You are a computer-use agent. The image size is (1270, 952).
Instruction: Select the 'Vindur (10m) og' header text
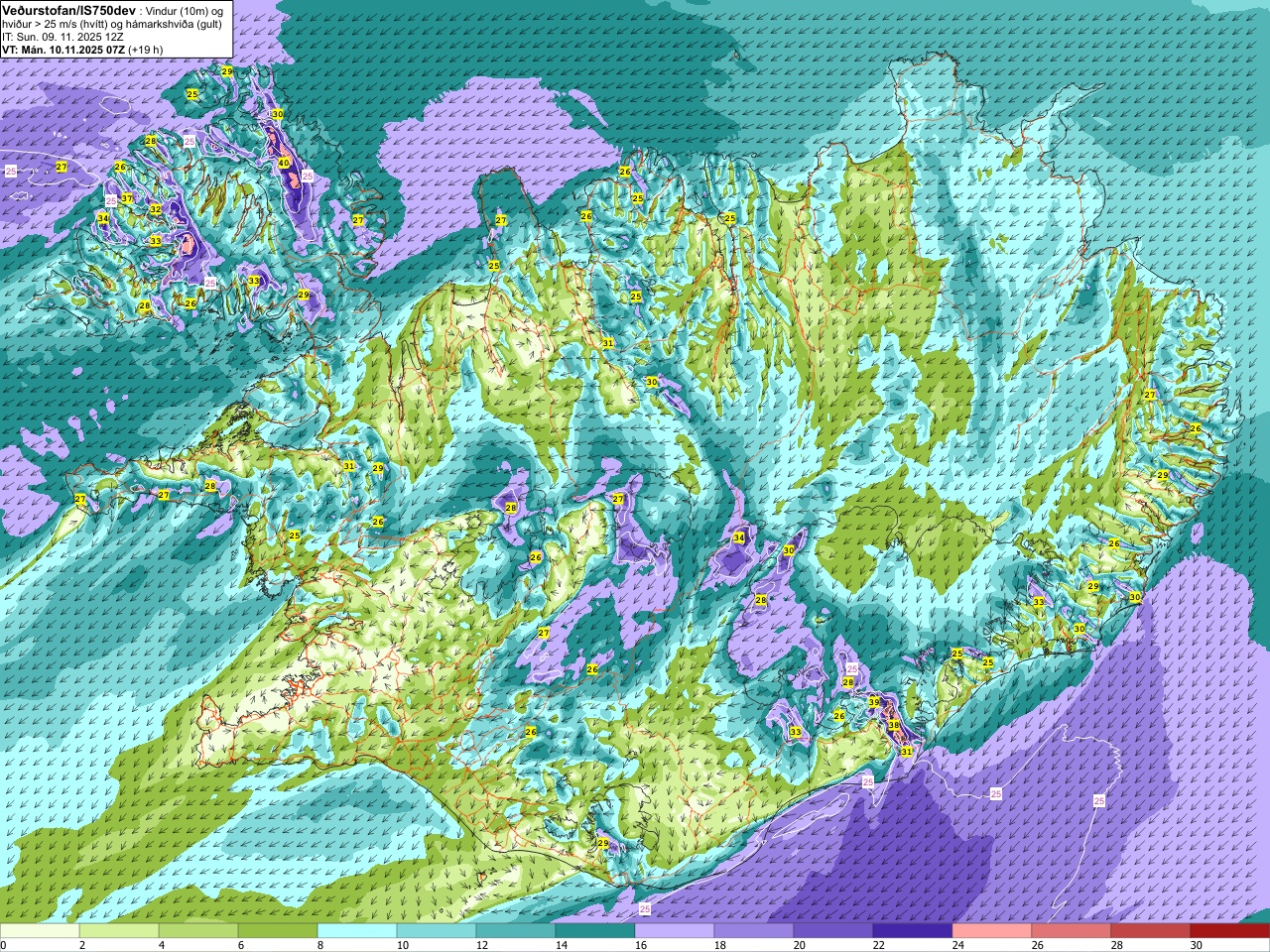tap(186, 10)
